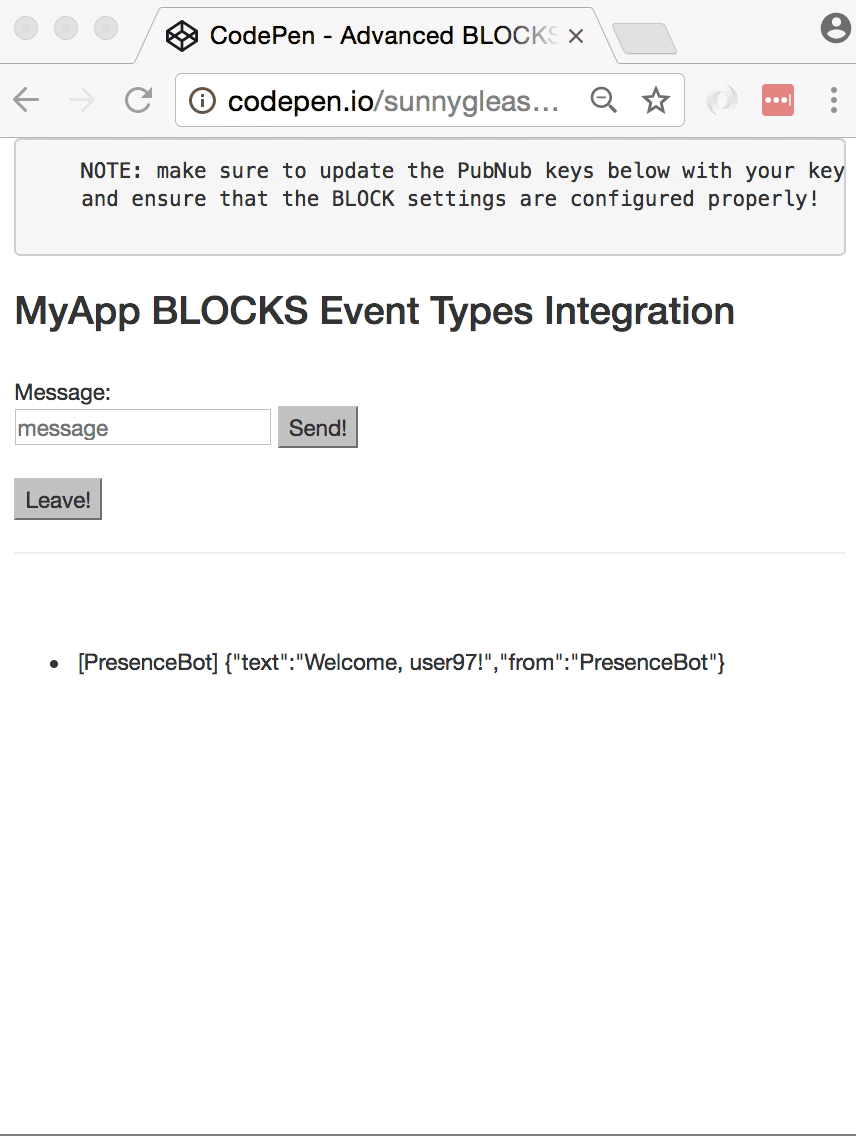Image resolution: width=856 pixels, height=1136 pixels.
Task: Click the Leave! button
Action: click(x=57, y=498)
